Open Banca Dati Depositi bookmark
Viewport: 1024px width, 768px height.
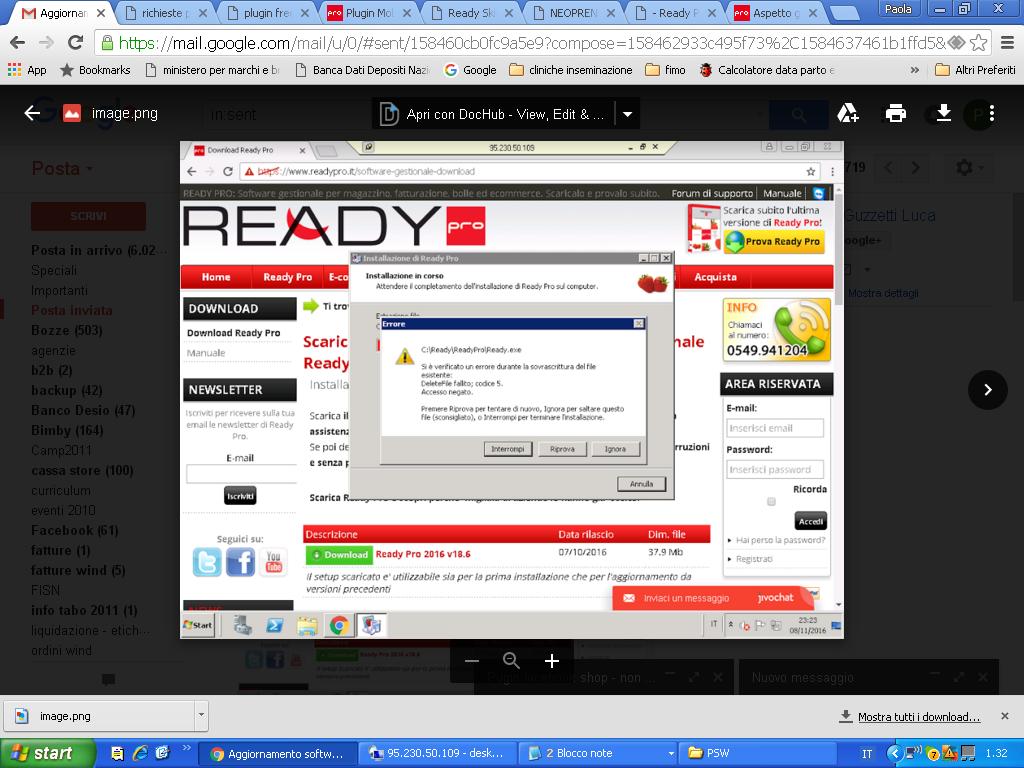(362, 70)
